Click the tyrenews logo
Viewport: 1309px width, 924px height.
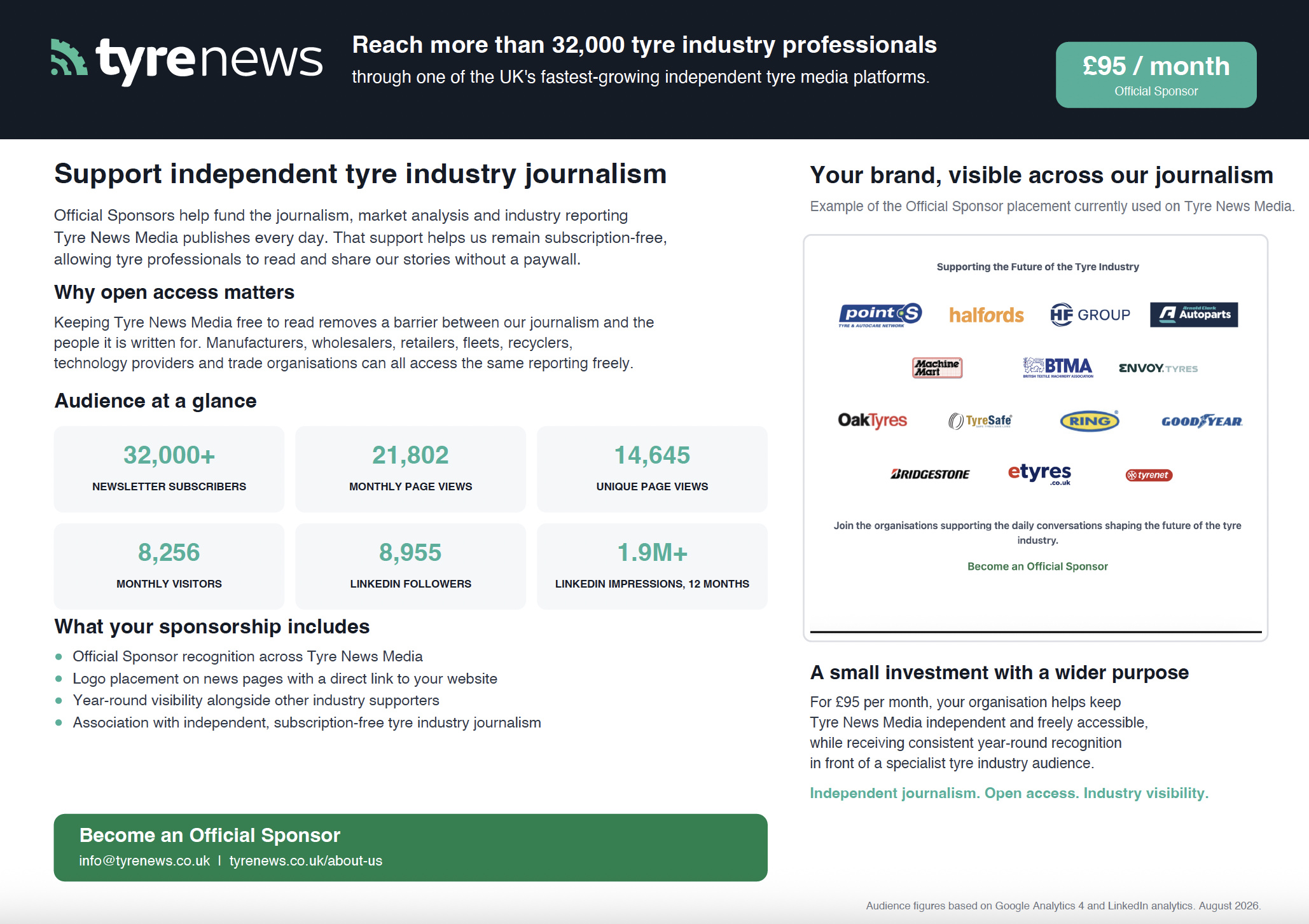[x=186, y=61]
